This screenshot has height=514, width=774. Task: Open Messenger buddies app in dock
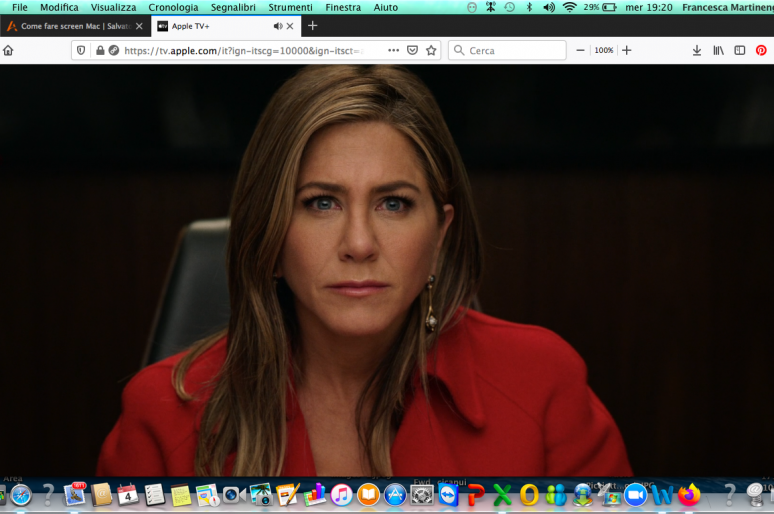coord(556,495)
